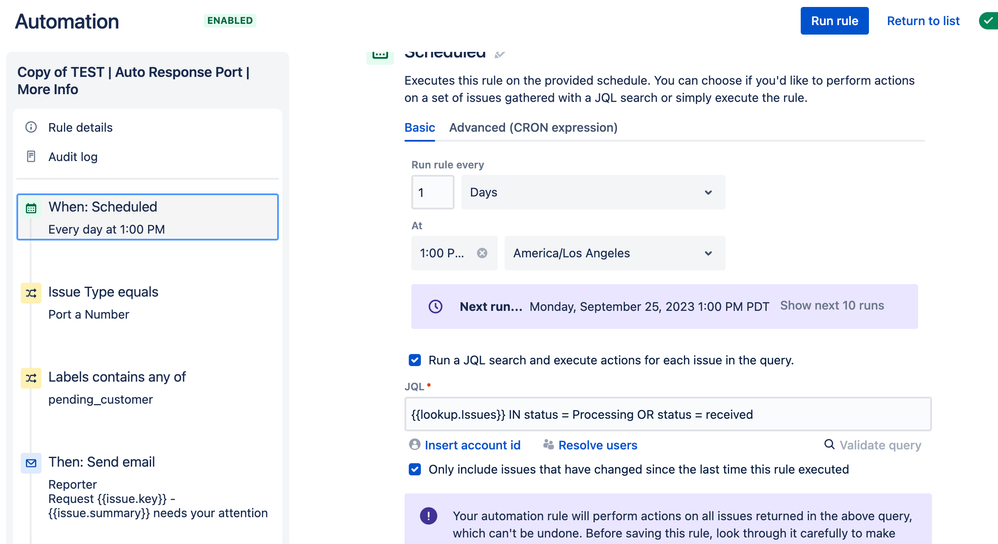Click the Validate query magnifier icon
This screenshot has width=998, height=544.
click(x=829, y=444)
